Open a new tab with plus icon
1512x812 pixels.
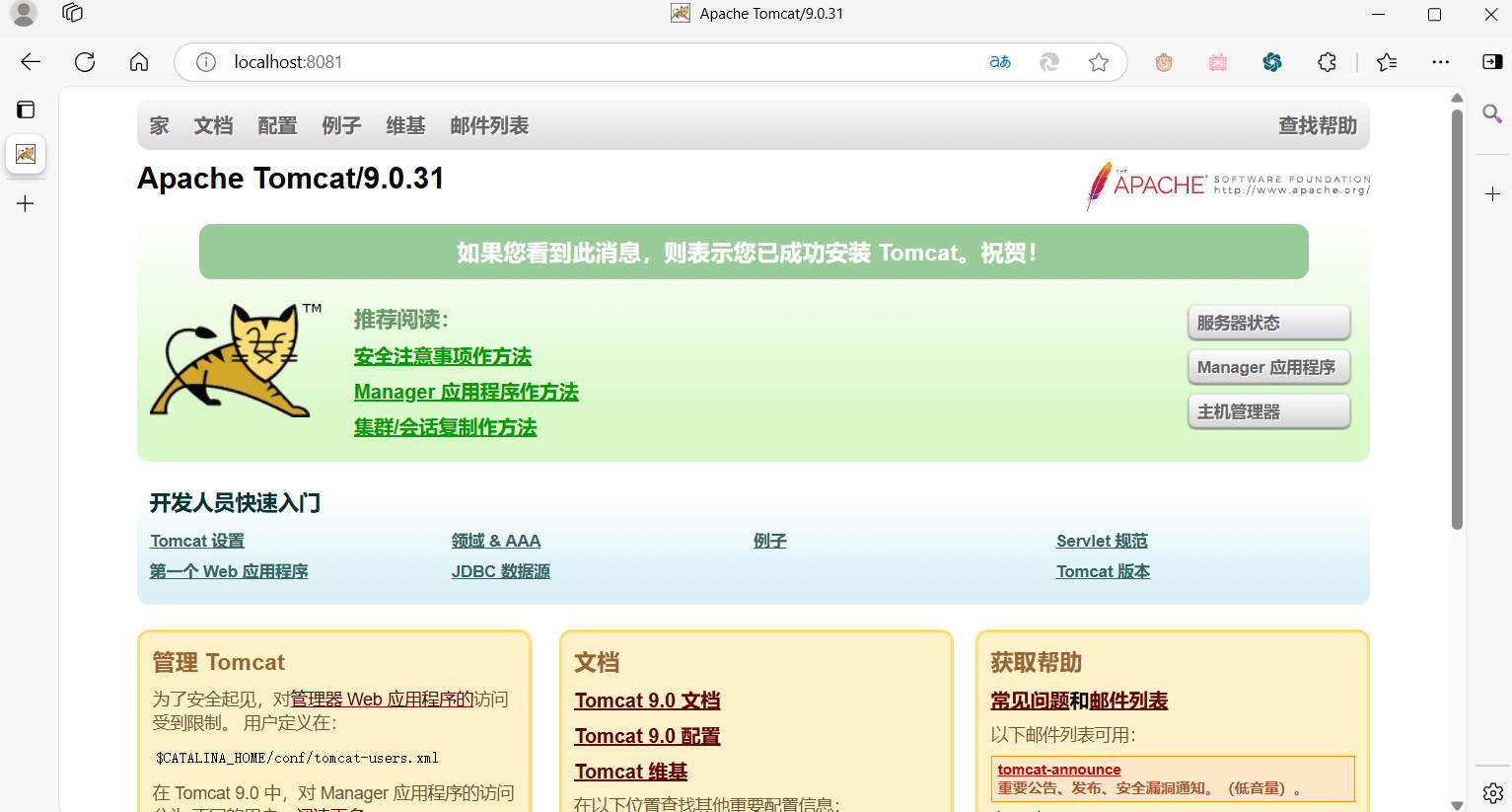(26, 203)
